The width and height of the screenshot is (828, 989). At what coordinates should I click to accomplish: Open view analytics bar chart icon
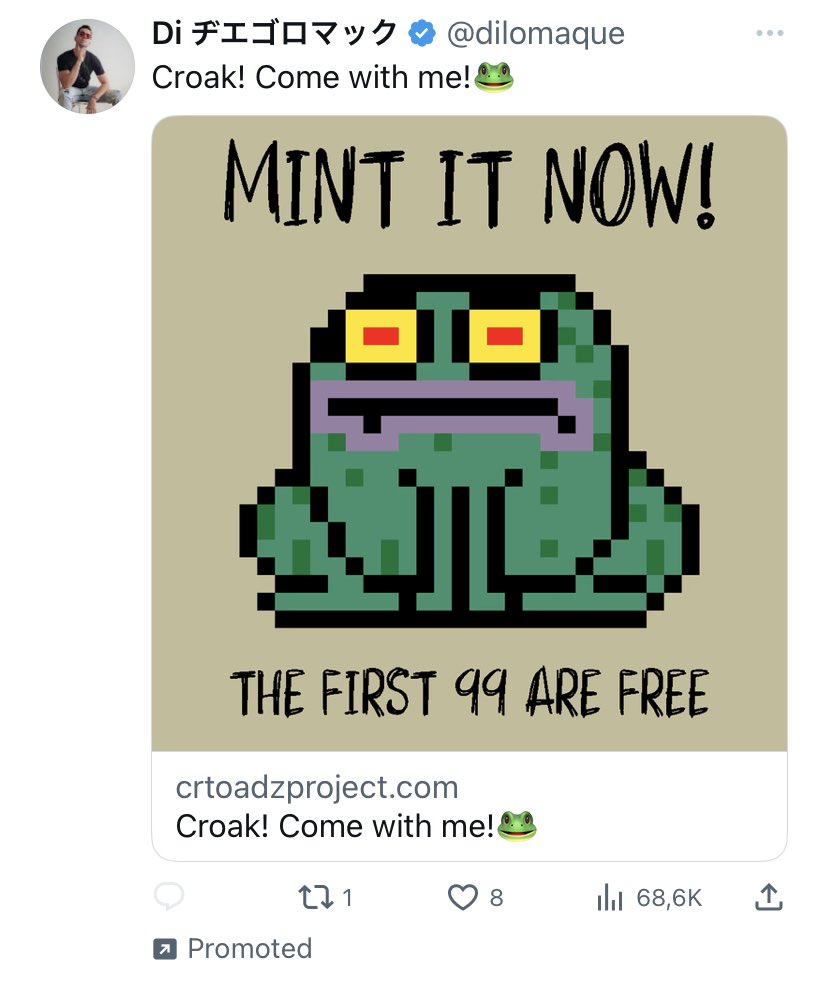coord(610,898)
